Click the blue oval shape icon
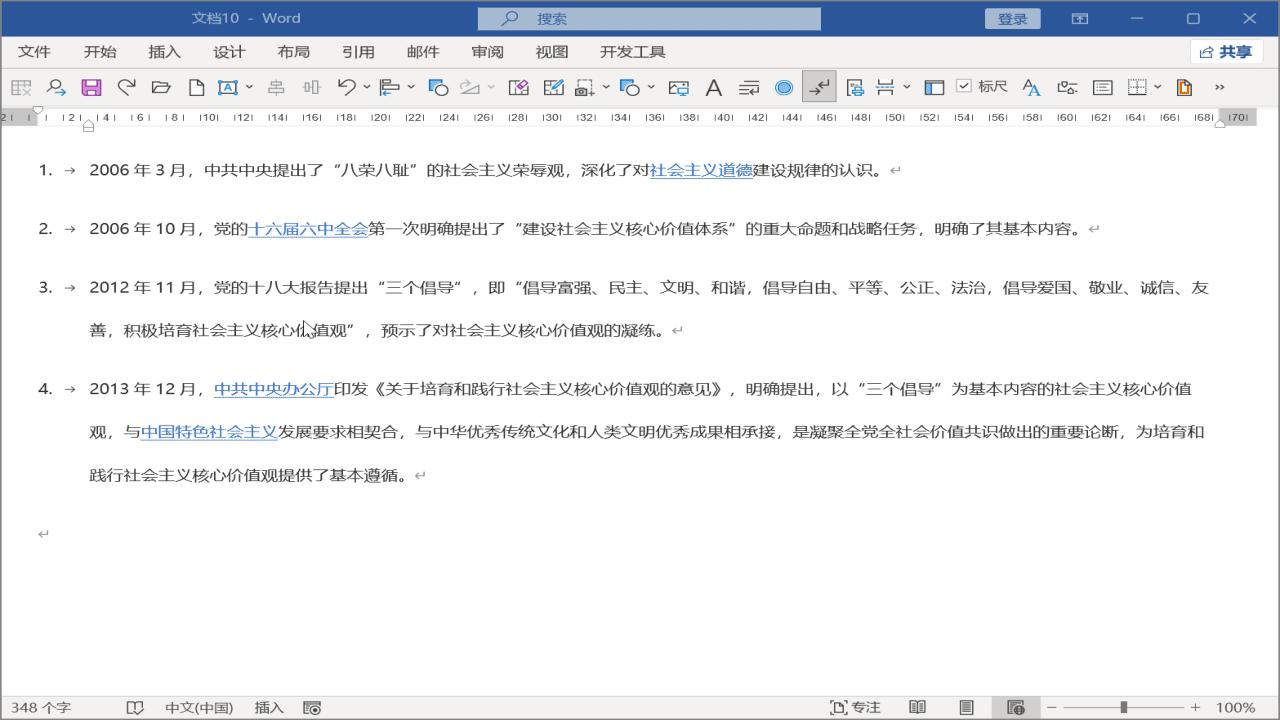Screen dimensions: 1280x720 784,87
